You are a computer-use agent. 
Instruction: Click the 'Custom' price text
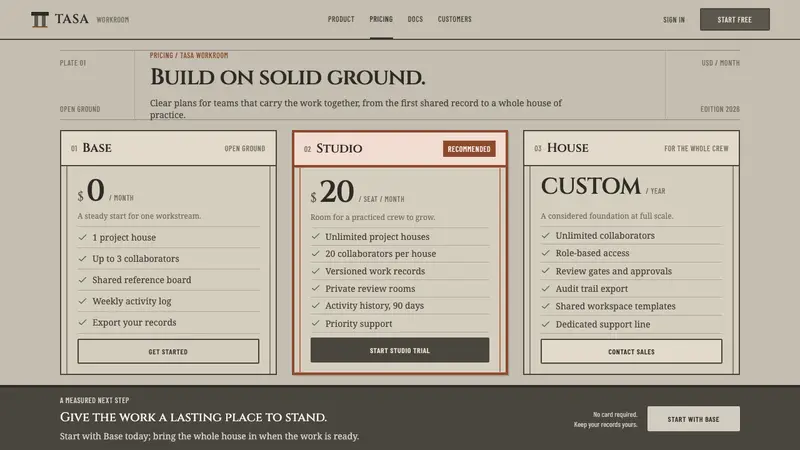tap(591, 186)
